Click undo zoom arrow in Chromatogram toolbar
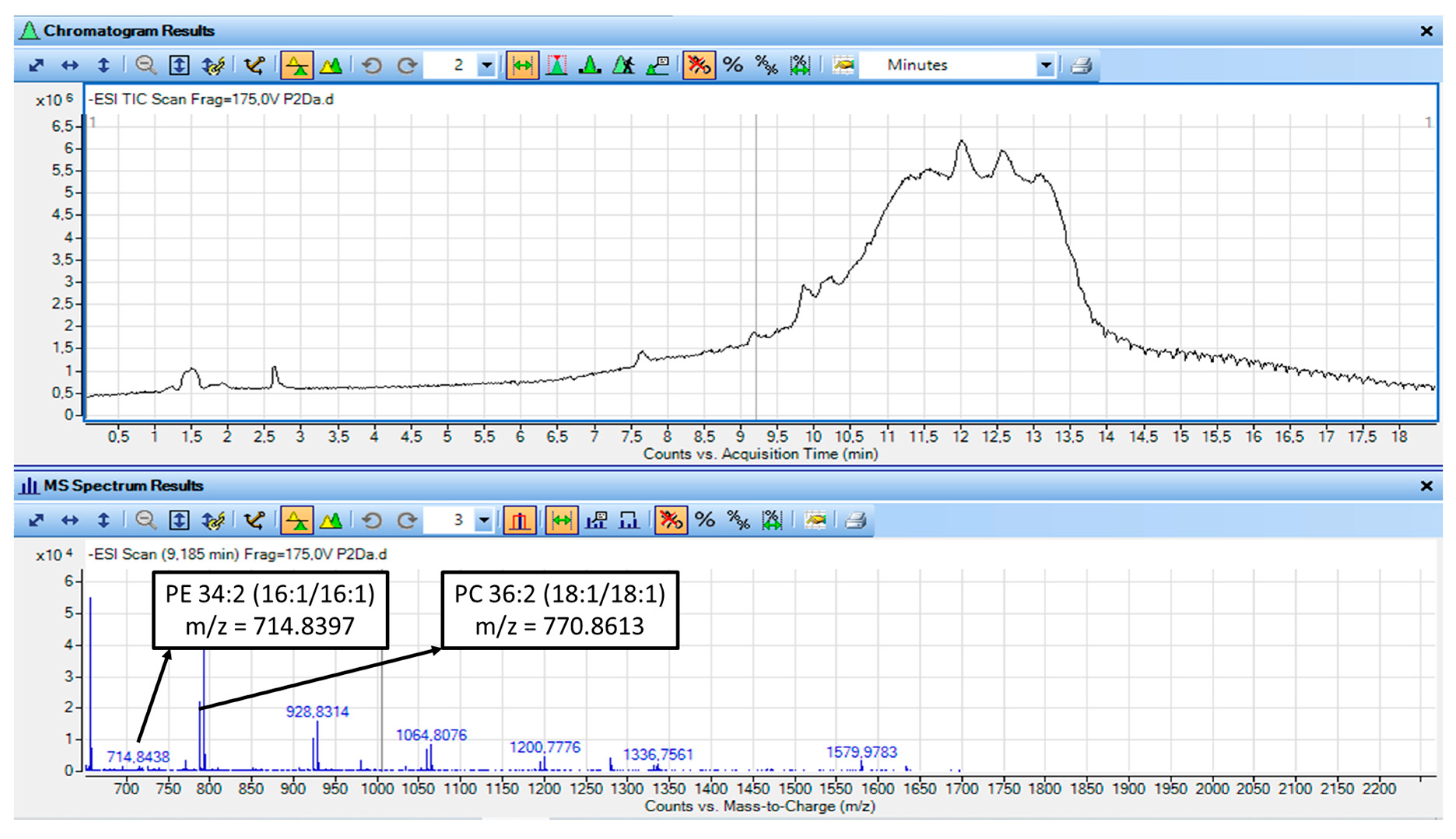Image resolution: width=1456 pixels, height=839 pixels. click(372, 65)
